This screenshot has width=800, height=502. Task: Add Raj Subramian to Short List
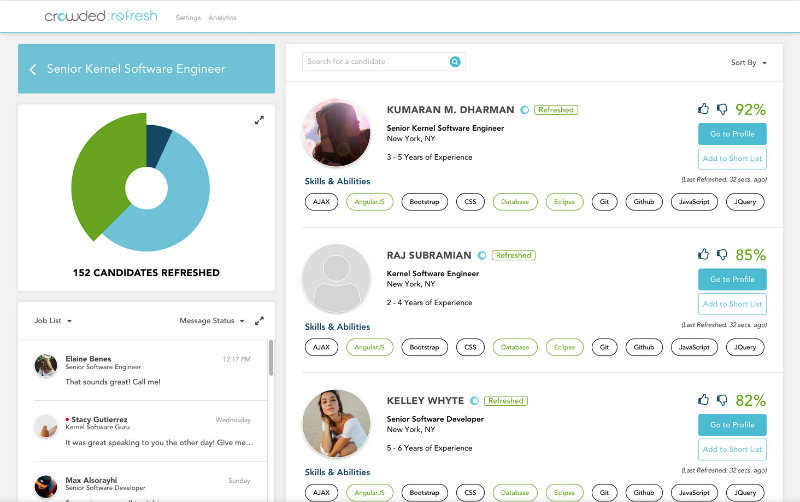tap(732, 304)
